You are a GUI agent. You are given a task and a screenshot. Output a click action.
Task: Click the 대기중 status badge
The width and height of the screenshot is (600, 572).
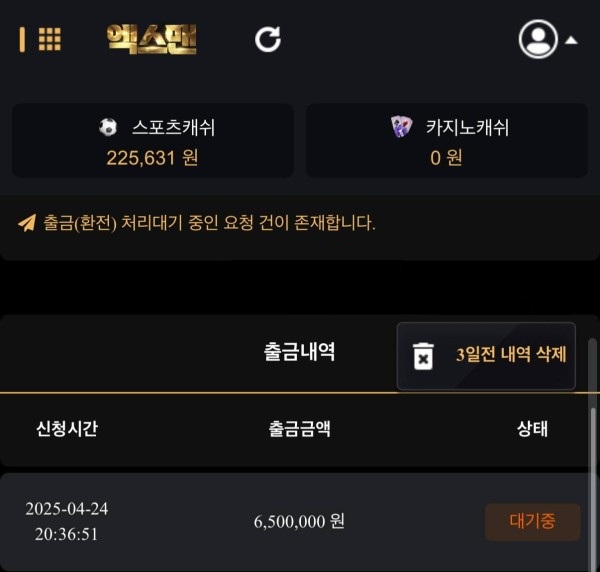[x=533, y=522]
